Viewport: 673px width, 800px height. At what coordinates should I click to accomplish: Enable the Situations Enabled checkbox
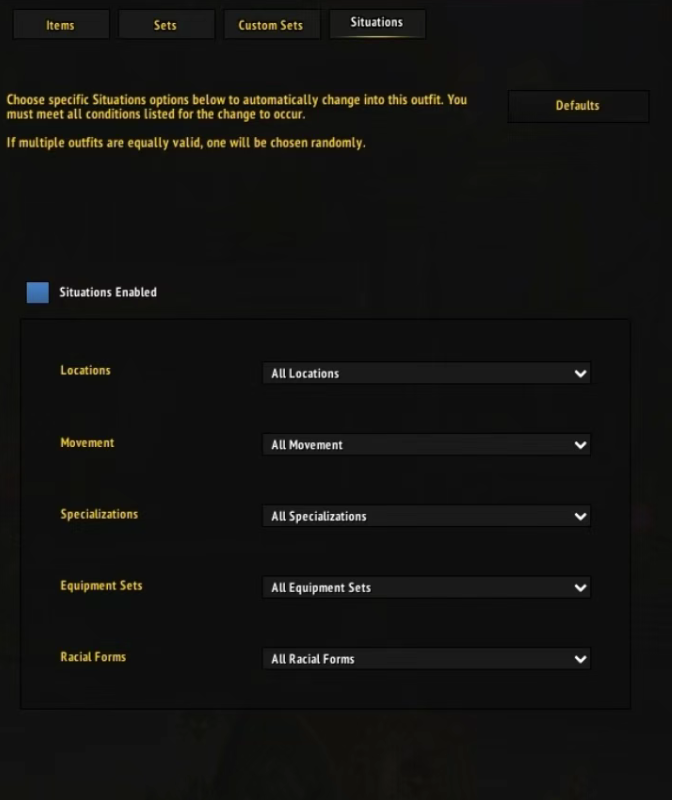click(x=38, y=293)
